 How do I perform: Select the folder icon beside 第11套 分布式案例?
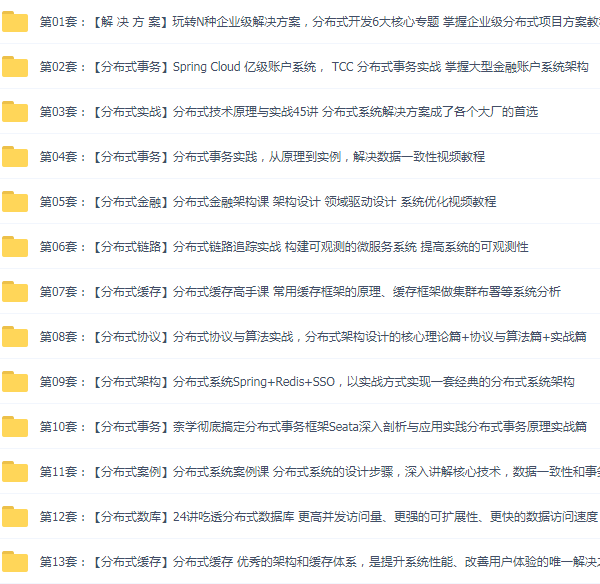click(15, 472)
